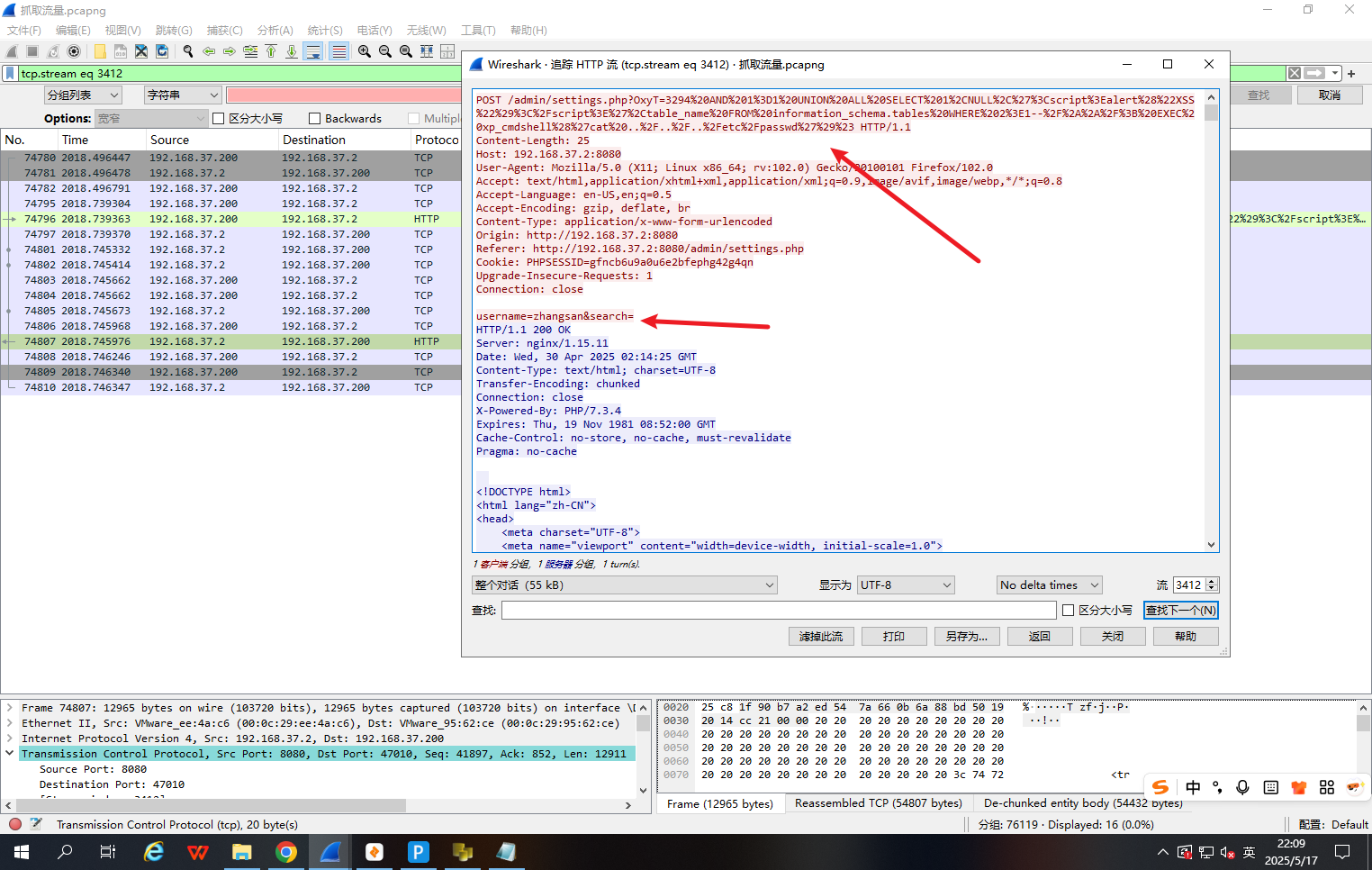Open the No delta times dropdown
Screen dimensions: 1372x870
pos(1050,585)
